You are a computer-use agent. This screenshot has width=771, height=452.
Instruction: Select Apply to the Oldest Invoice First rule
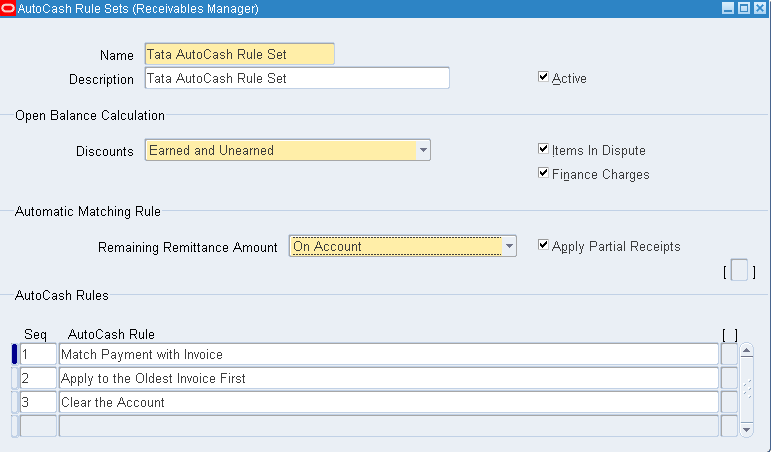pyautogui.click(x=388, y=378)
